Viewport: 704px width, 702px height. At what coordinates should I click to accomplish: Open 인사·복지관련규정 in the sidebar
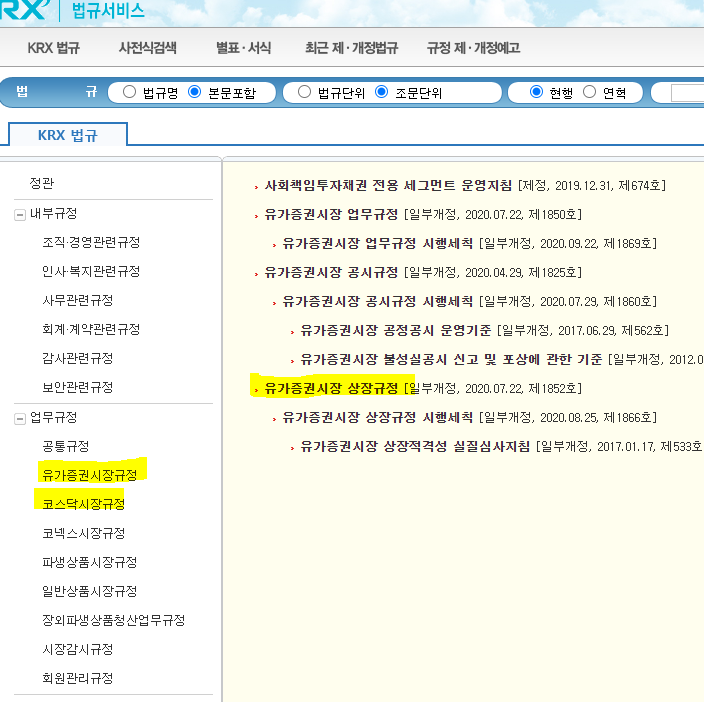click(x=91, y=271)
